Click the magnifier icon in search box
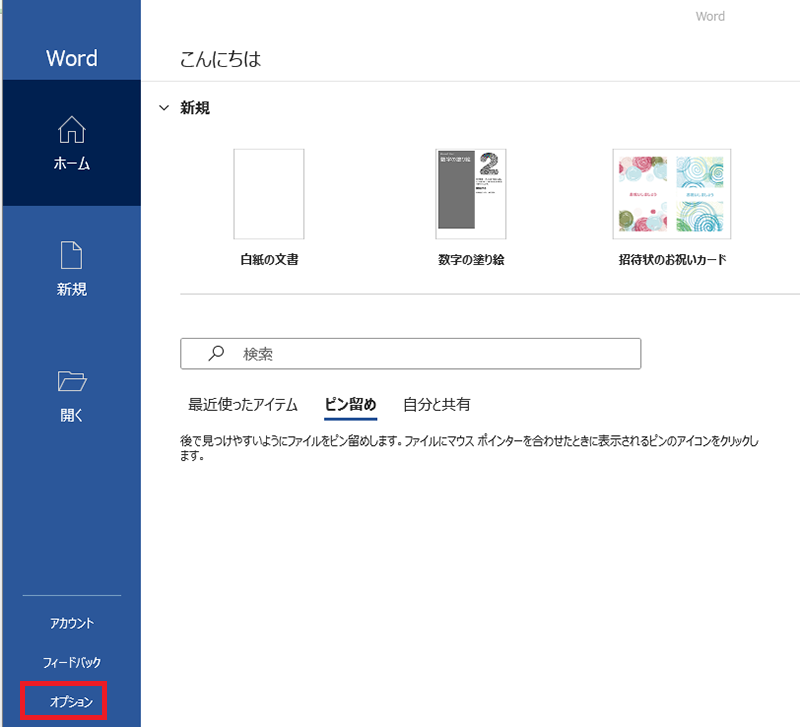The width and height of the screenshot is (800, 727). coord(216,353)
